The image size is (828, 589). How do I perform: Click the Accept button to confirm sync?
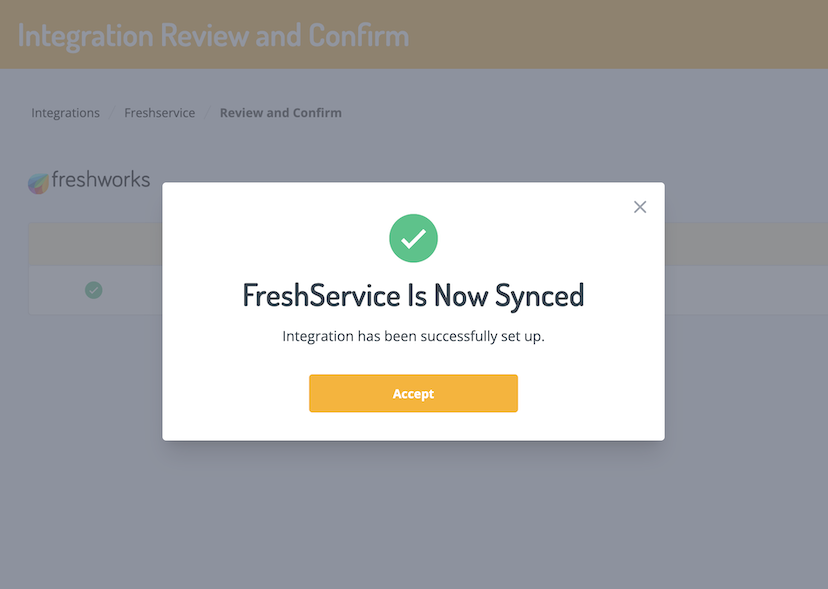point(413,393)
